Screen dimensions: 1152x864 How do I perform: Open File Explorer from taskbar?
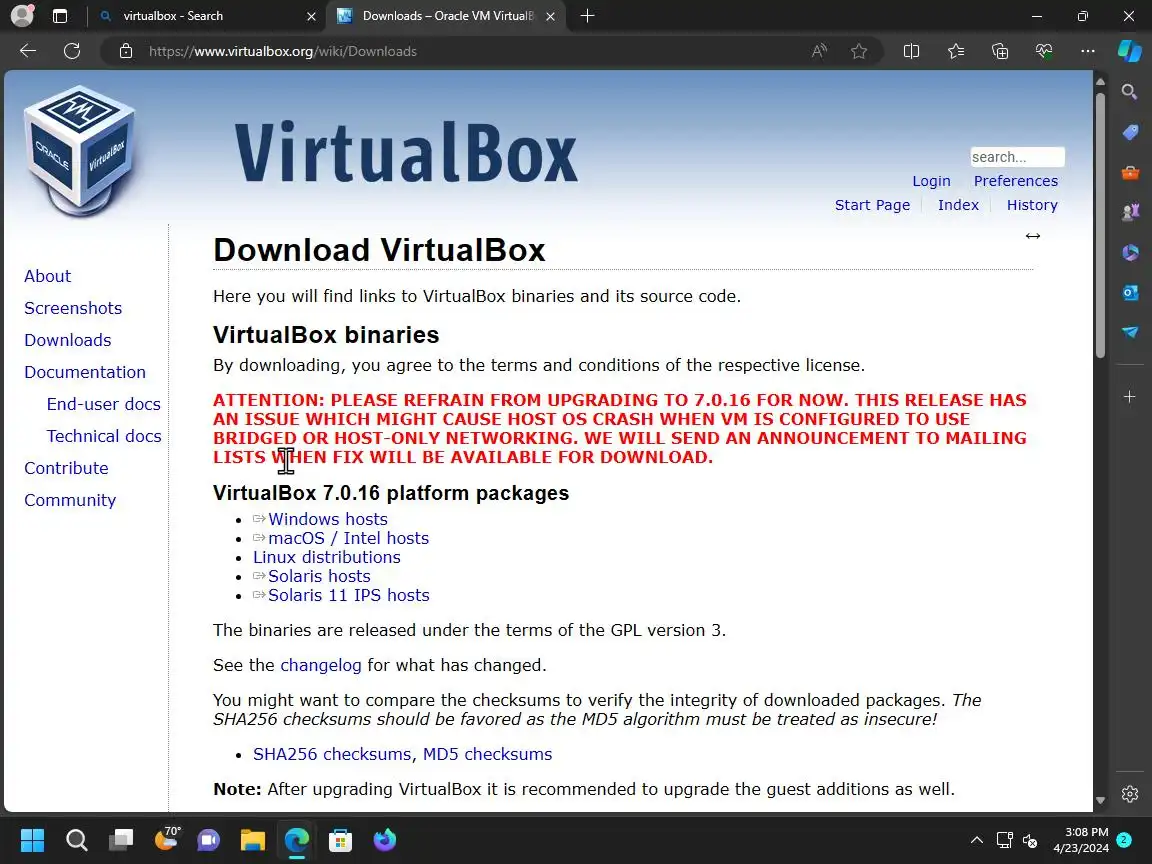click(253, 840)
